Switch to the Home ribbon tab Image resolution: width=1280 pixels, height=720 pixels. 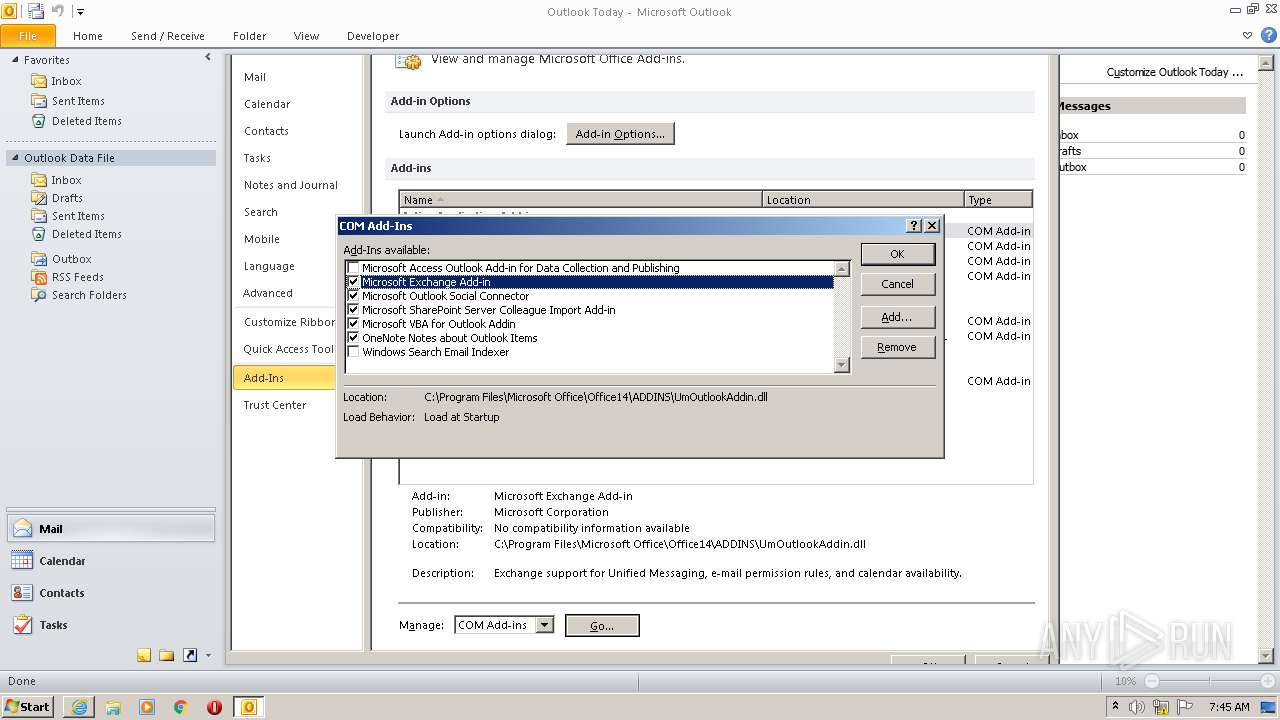(x=88, y=36)
